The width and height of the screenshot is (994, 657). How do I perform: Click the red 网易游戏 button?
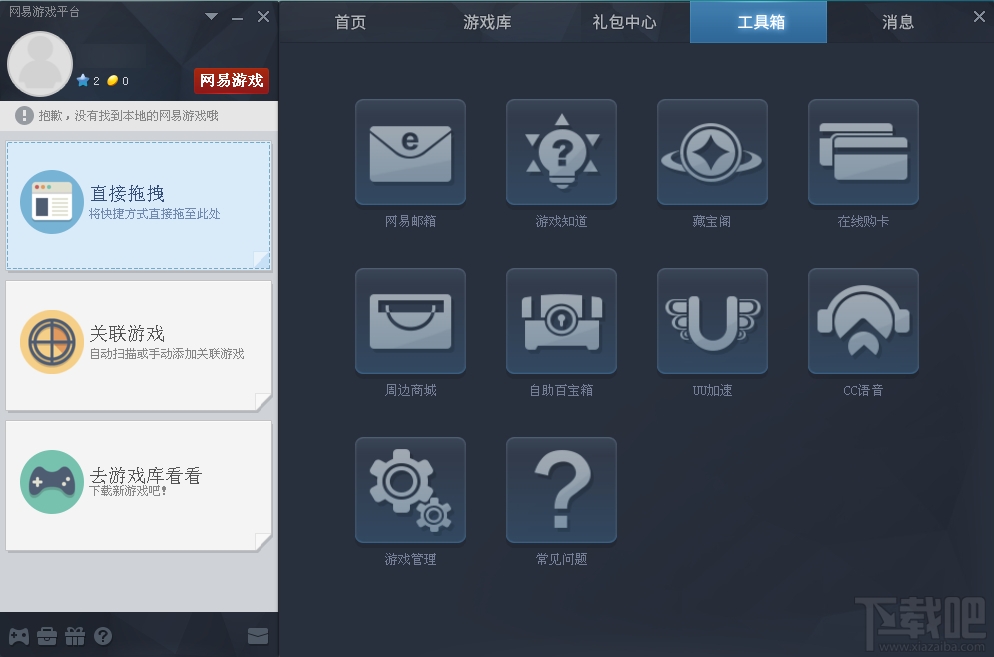(231, 80)
